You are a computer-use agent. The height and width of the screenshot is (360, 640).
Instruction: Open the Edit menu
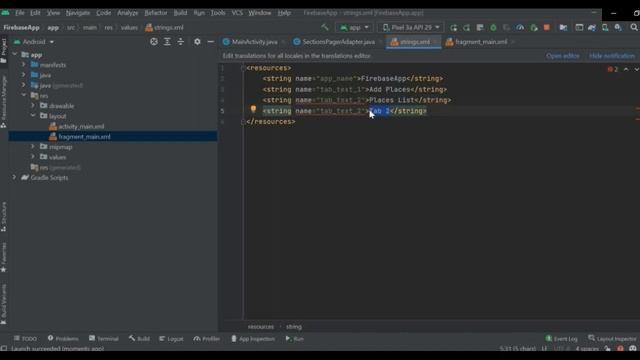(x=35, y=13)
